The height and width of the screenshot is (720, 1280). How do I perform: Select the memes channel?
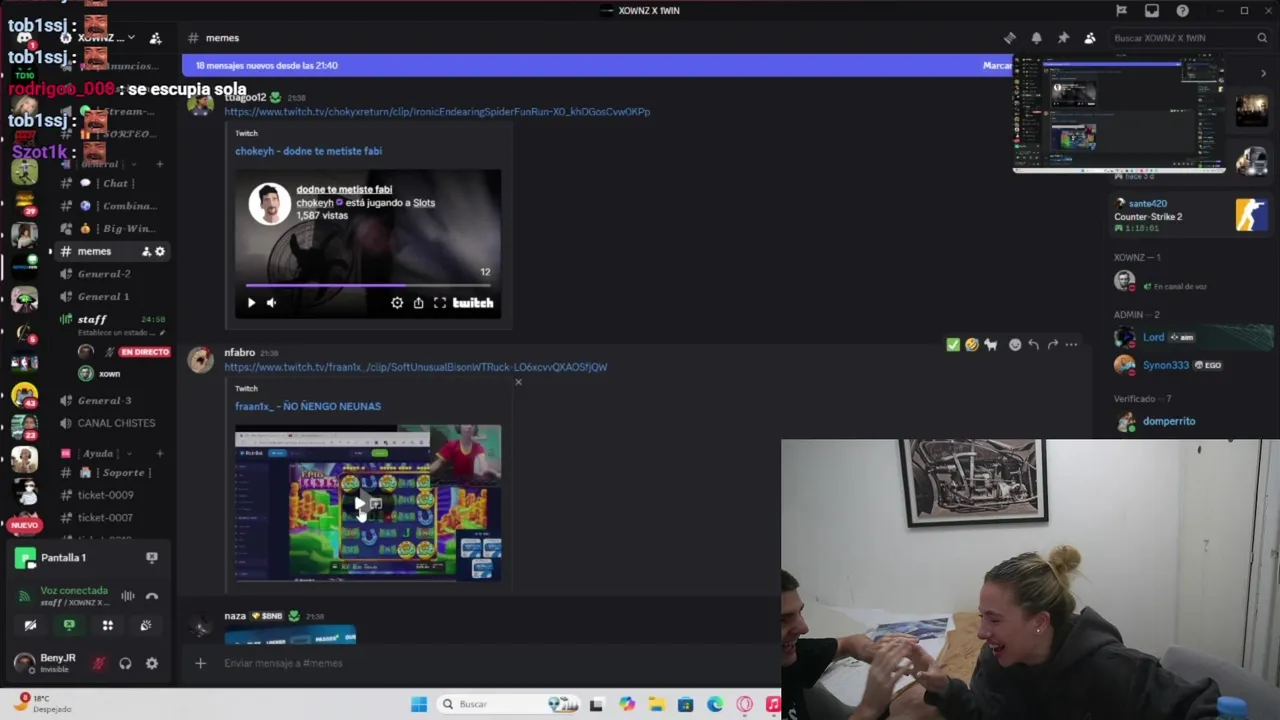[x=94, y=251]
